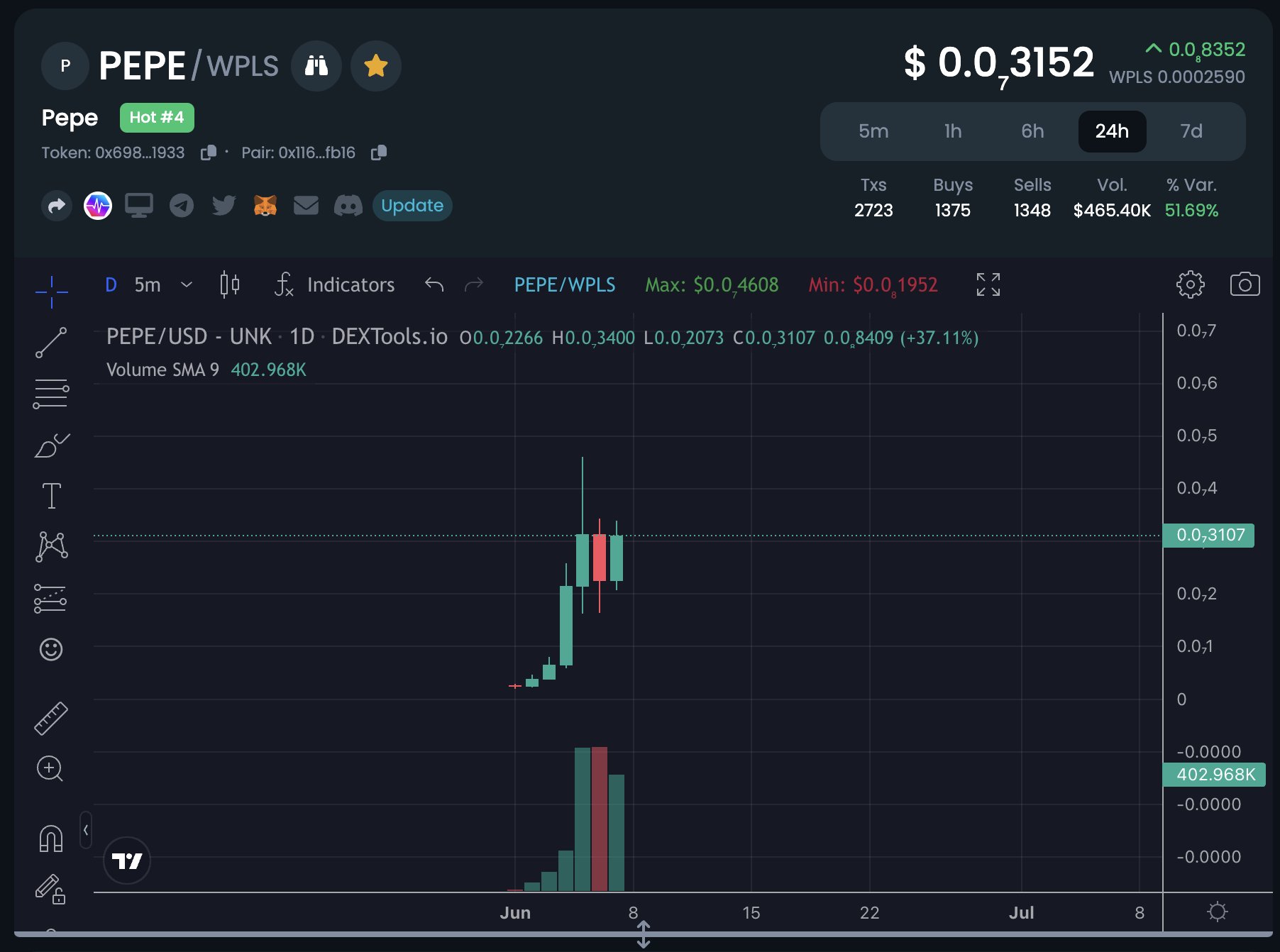Choose the 5m chart interval
This screenshot has height=952, width=1280.
pos(148,285)
